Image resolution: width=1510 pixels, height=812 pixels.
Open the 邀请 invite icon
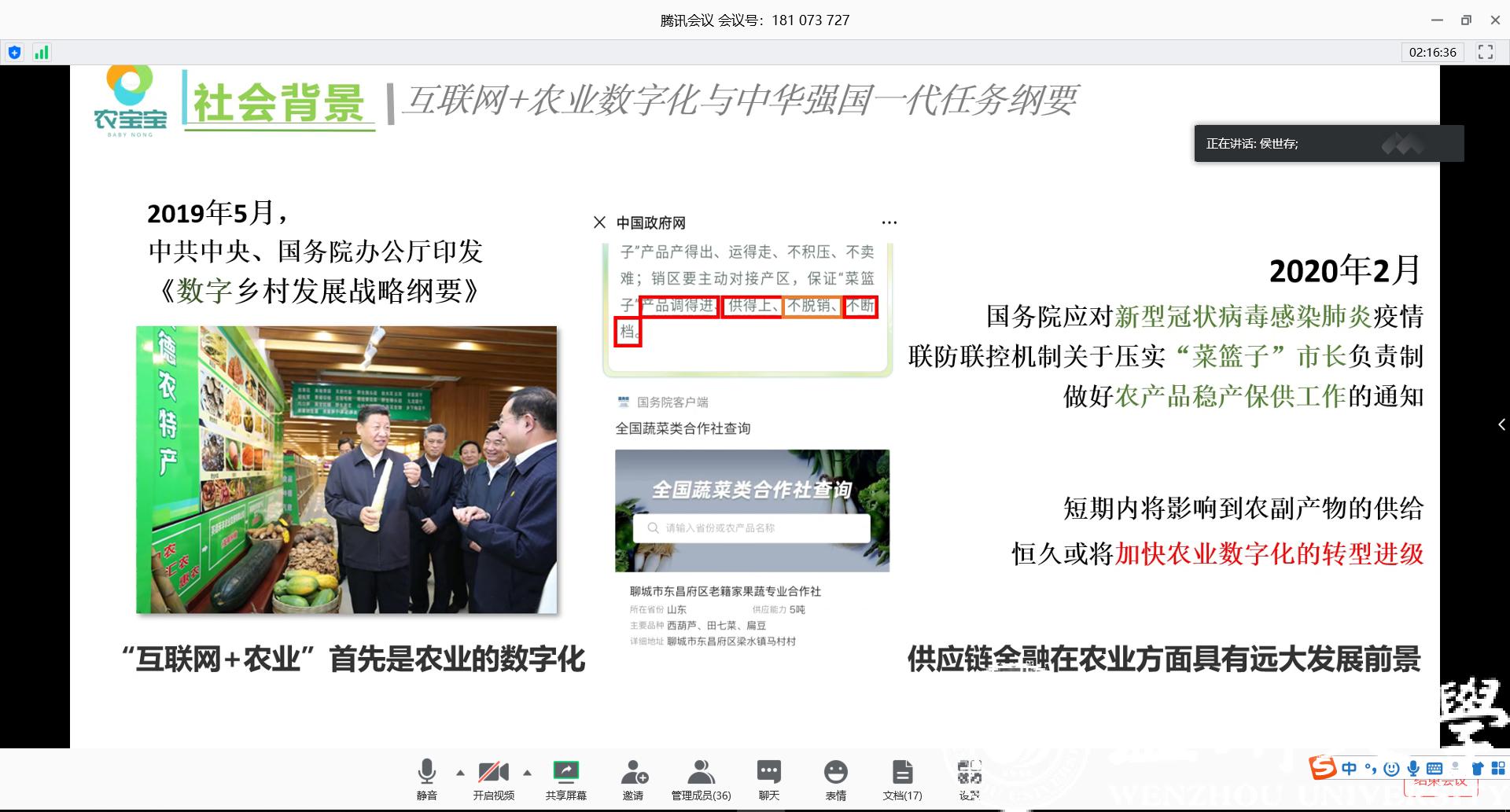(x=633, y=778)
